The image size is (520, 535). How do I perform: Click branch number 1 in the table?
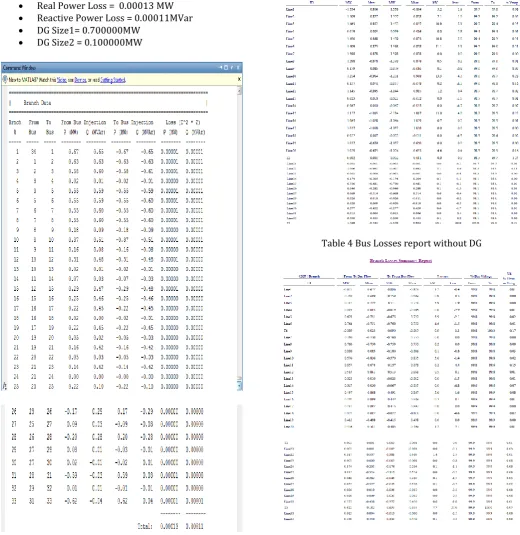point(17,151)
